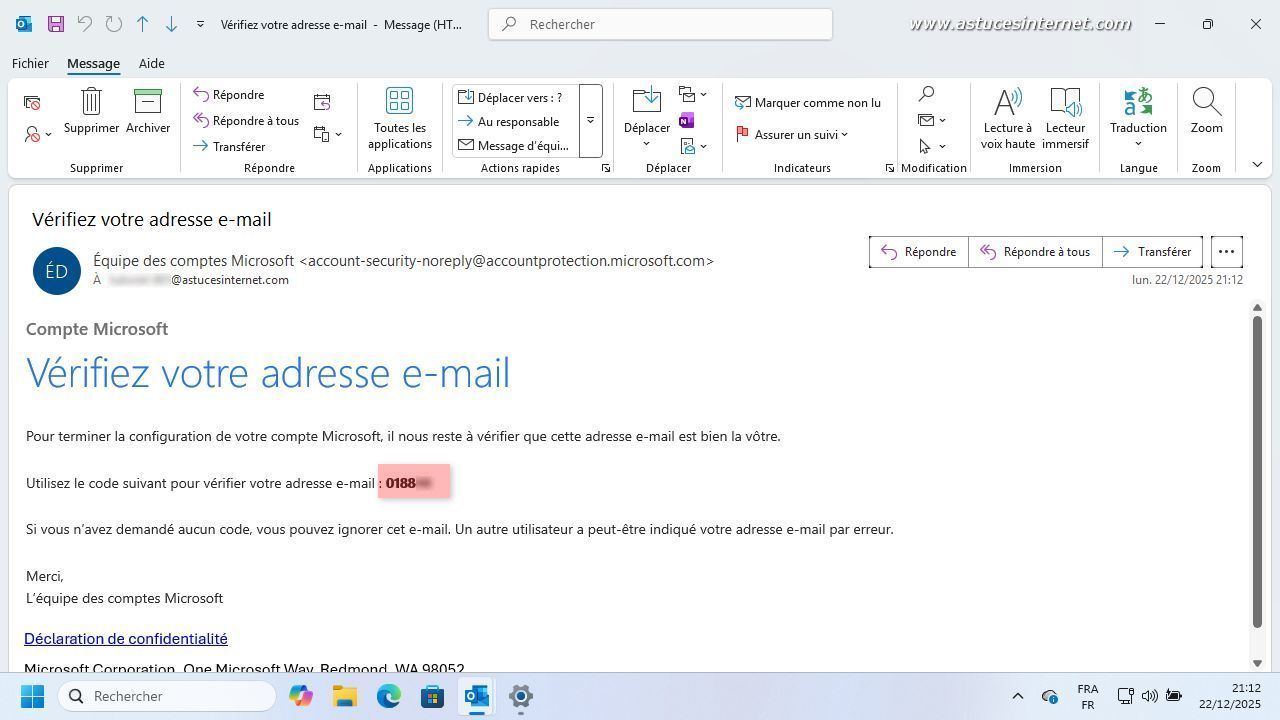Save the message with the floppy icon
This screenshot has height=720, width=1280.
pyautogui.click(x=56, y=24)
